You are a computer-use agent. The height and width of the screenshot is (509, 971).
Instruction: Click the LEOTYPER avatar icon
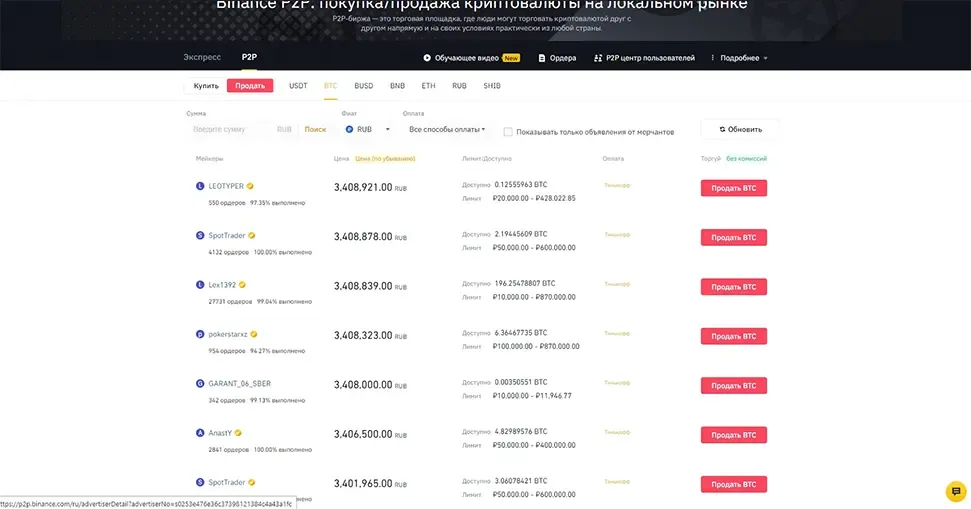[200, 186]
